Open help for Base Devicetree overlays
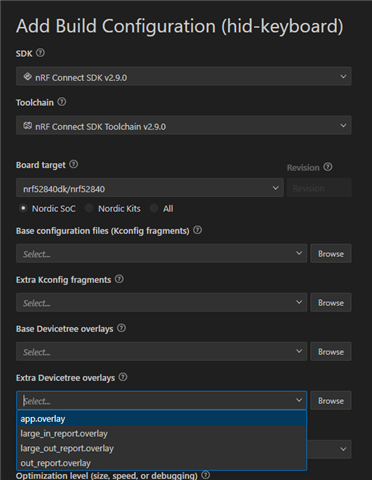The height and width of the screenshot is (480, 372). point(122,328)
